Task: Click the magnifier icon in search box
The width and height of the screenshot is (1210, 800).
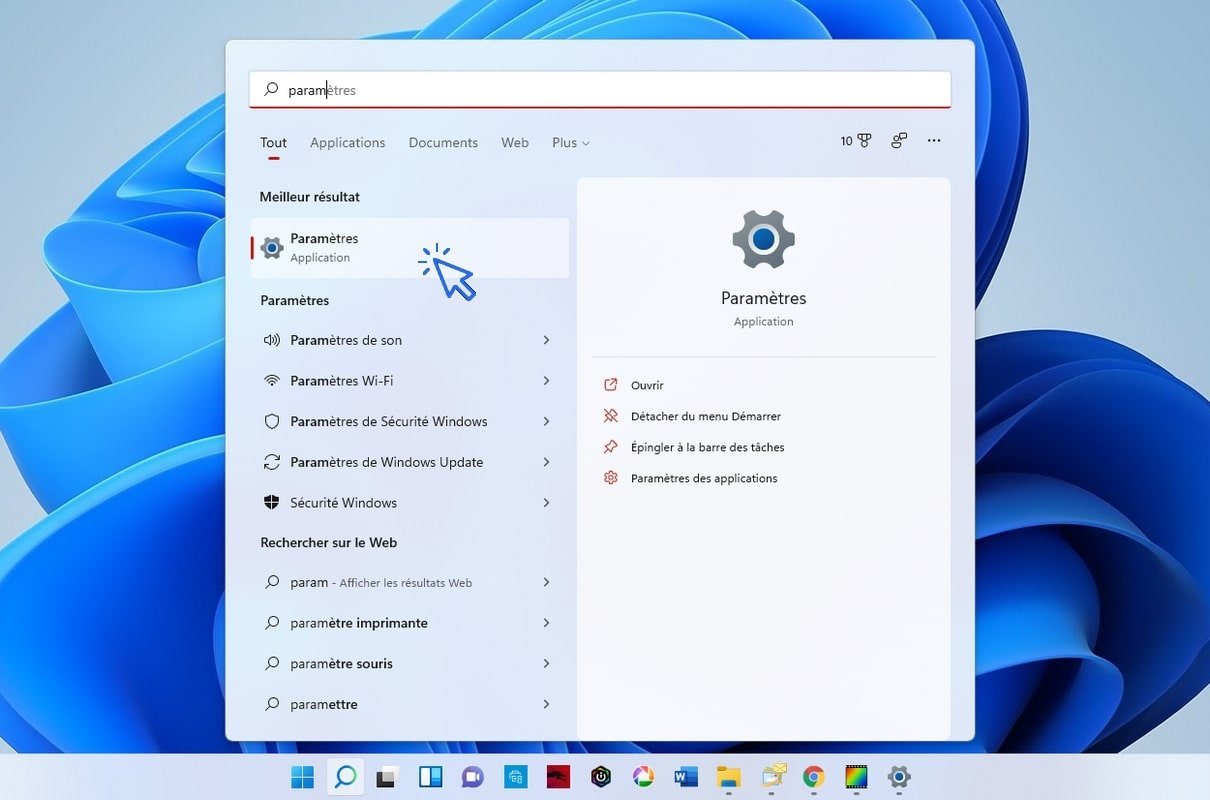Action: pos(271,89)
